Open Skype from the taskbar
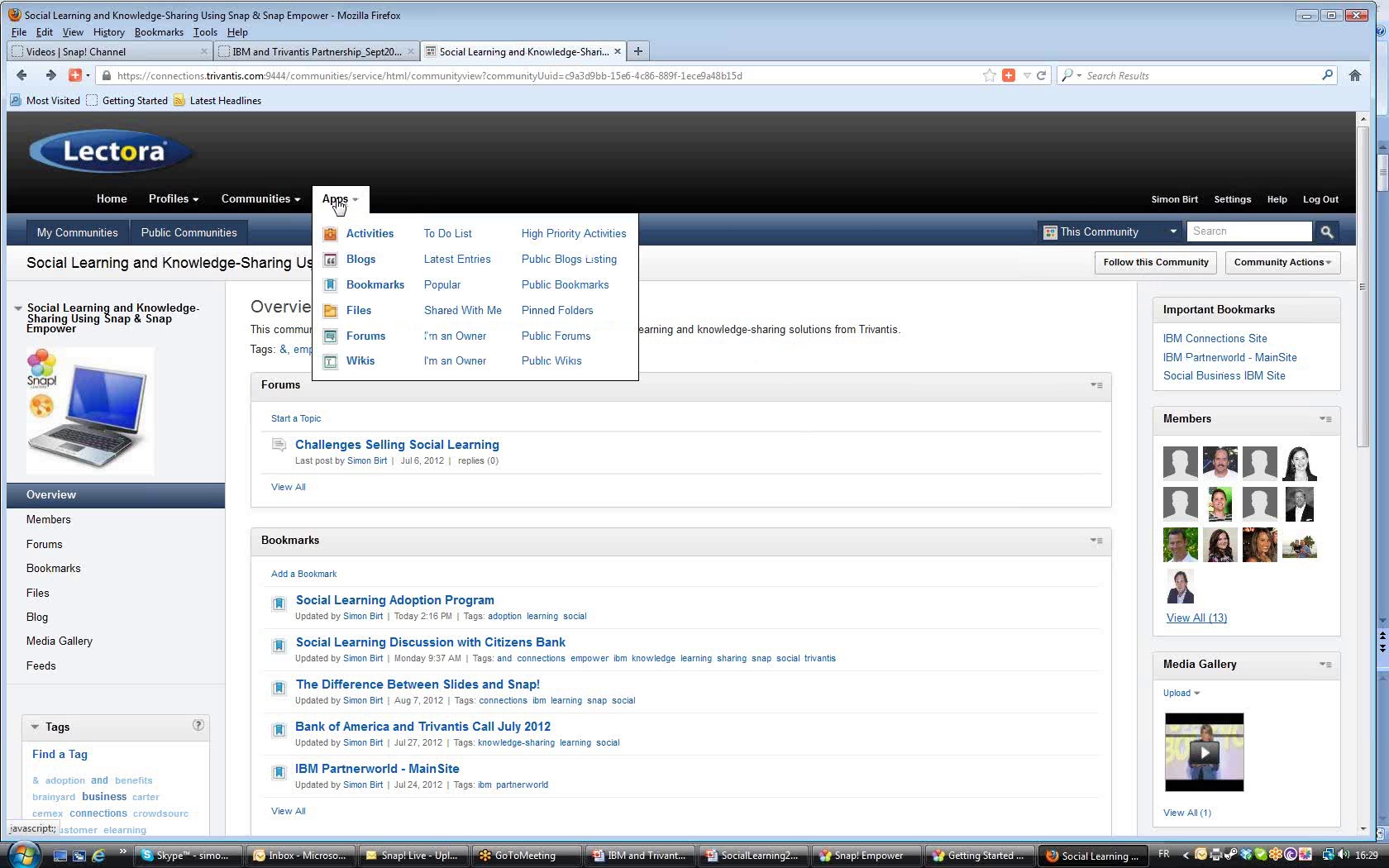 (x=189, y=856)
